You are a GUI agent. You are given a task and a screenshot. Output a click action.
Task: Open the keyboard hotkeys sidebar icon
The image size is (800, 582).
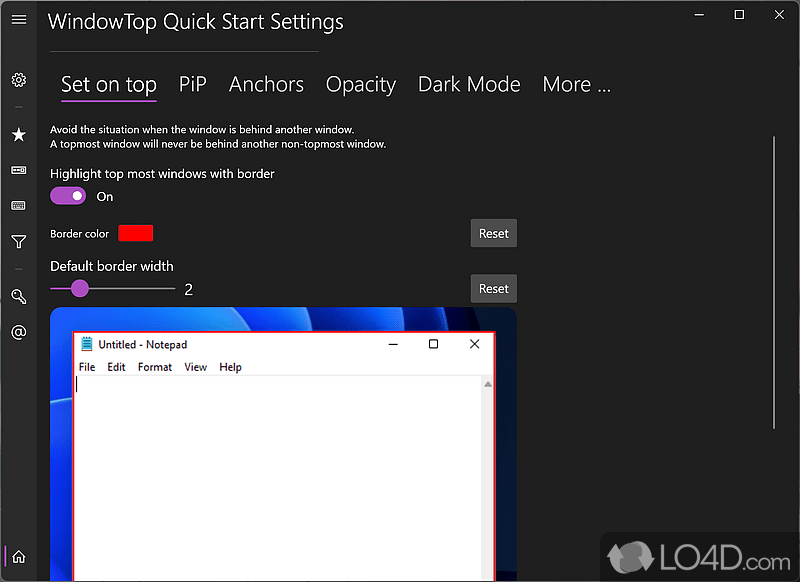pos(19,206)
